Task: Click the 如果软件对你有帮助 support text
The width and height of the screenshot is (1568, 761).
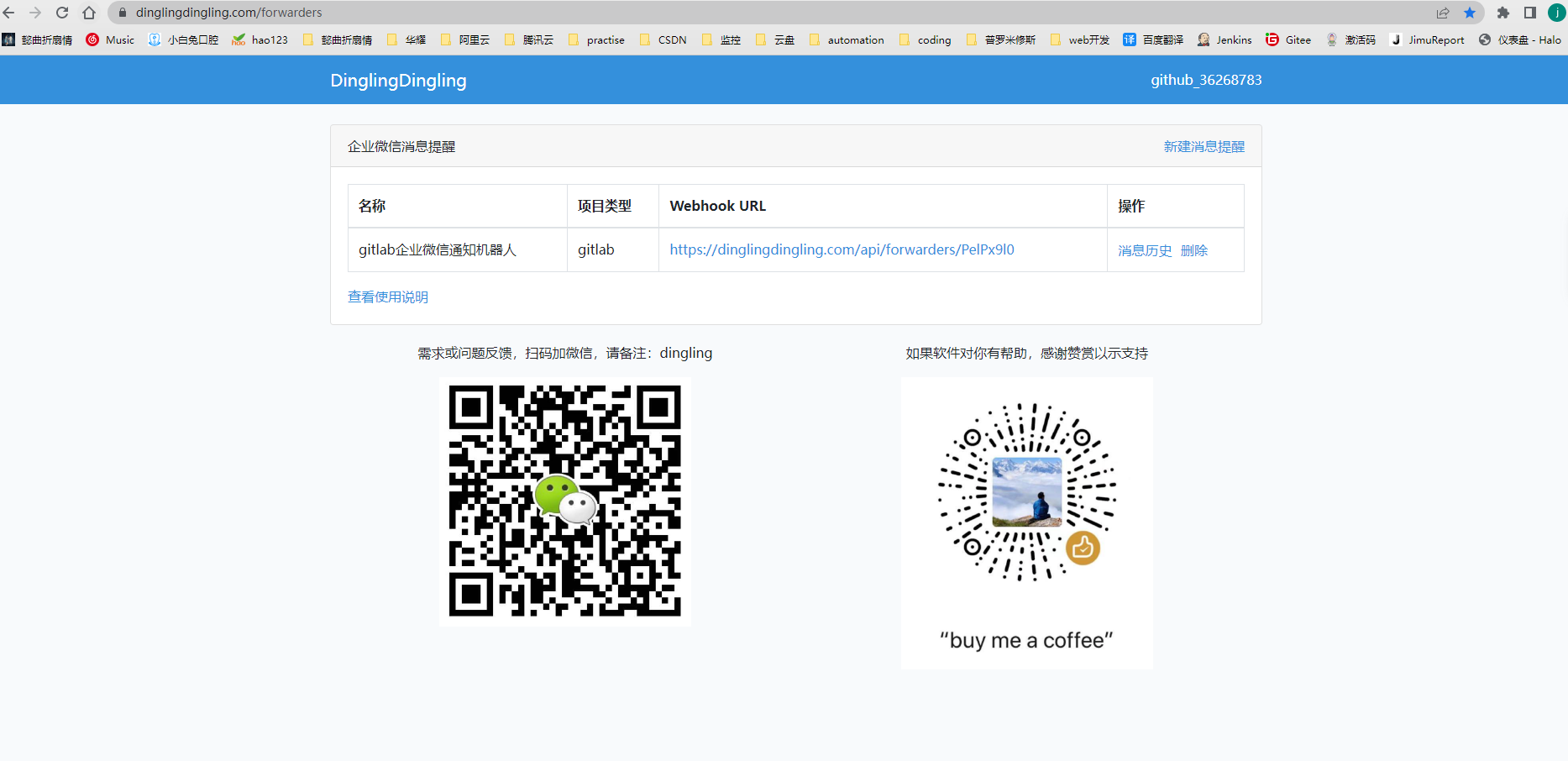Action: (x=1026, y=353)
